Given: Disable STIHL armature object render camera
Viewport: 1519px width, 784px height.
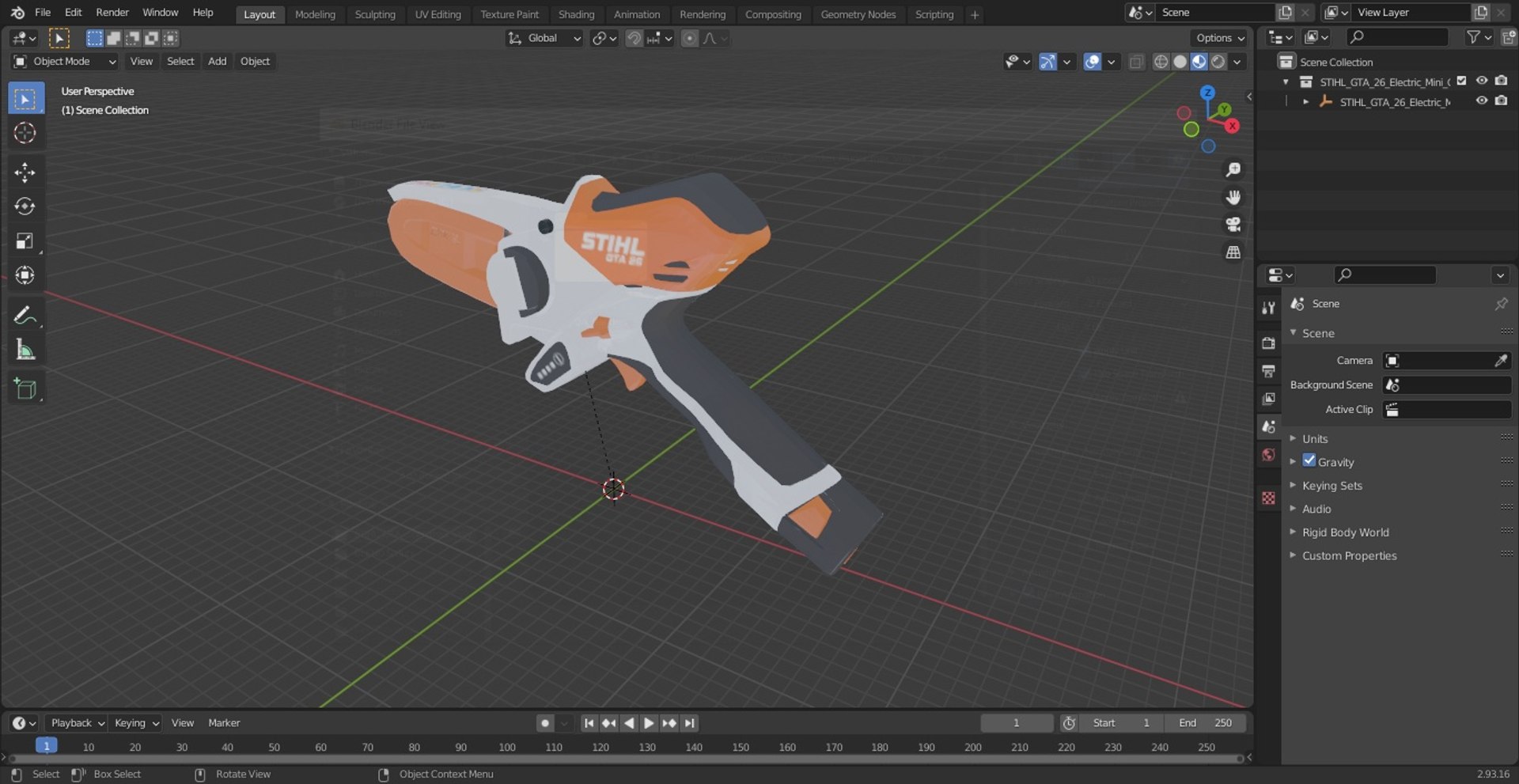Looking at the screenshot, I should pyautogui.click(x=1501, y=100).
